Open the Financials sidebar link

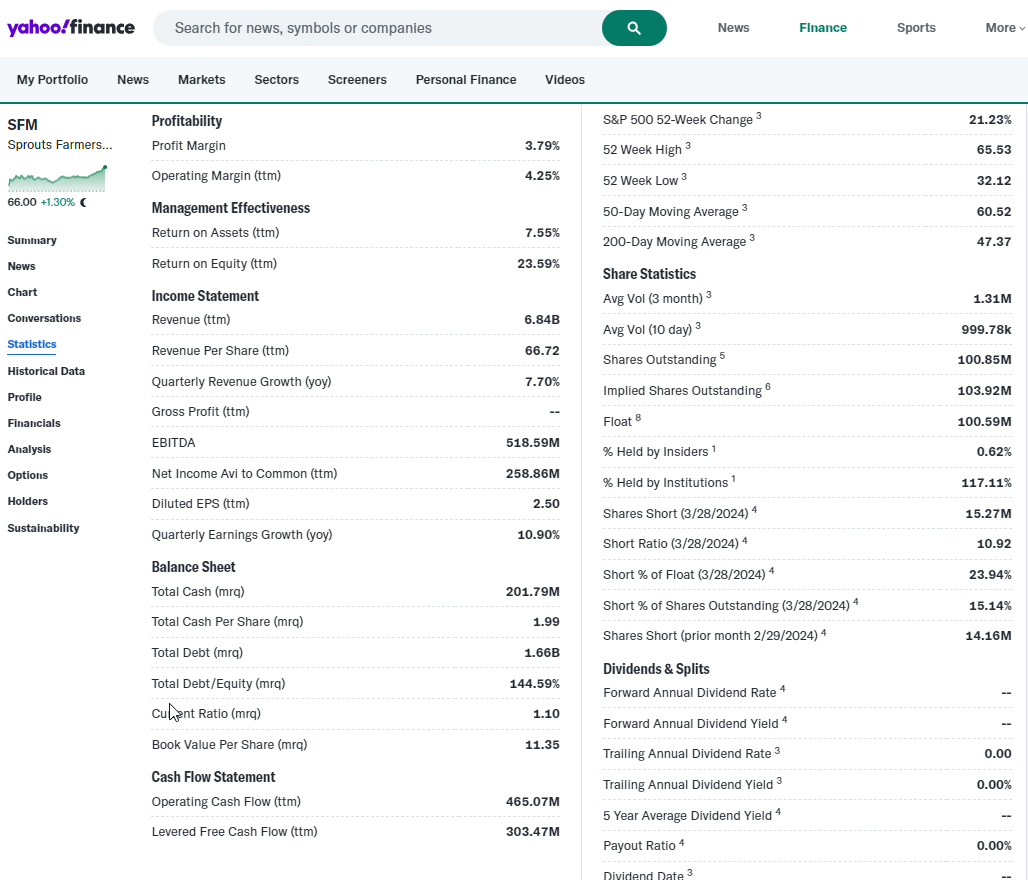(x=34, y=423)
